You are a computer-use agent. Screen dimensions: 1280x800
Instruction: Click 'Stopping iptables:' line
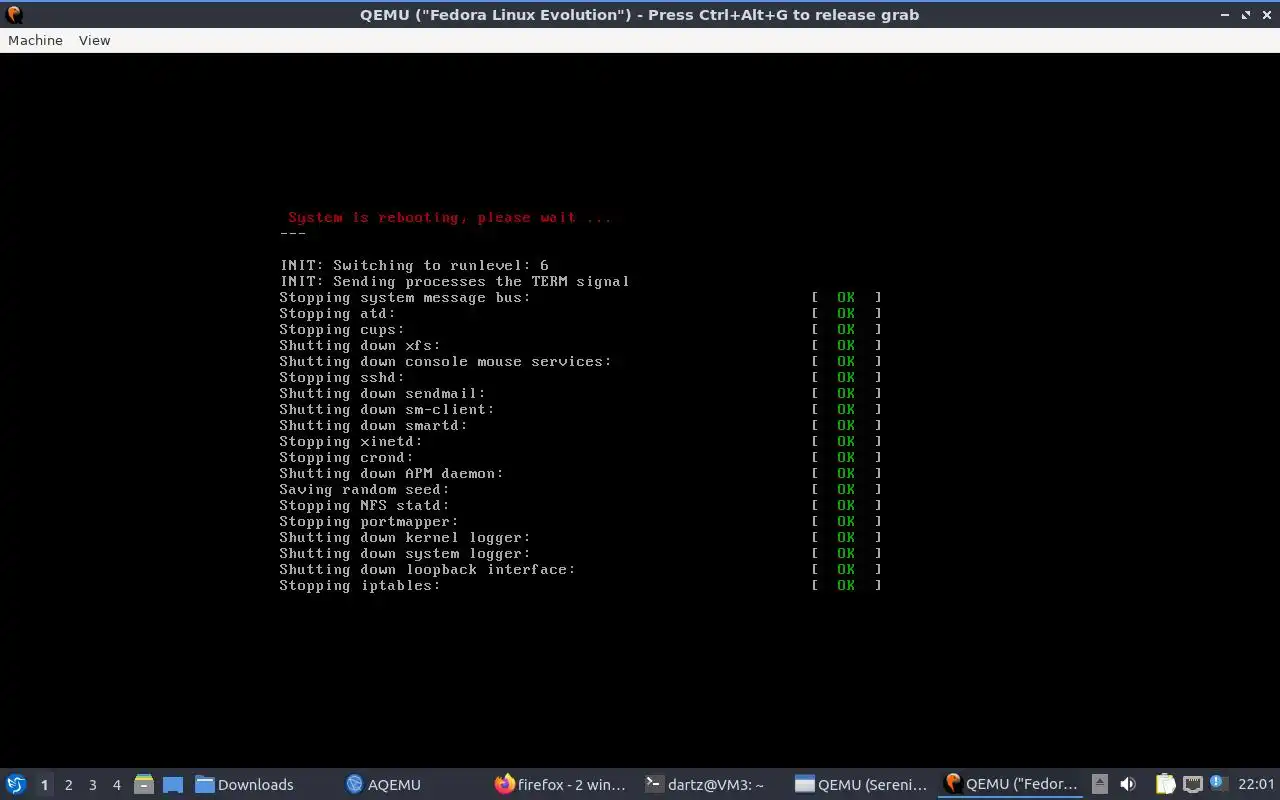[360, 585]
